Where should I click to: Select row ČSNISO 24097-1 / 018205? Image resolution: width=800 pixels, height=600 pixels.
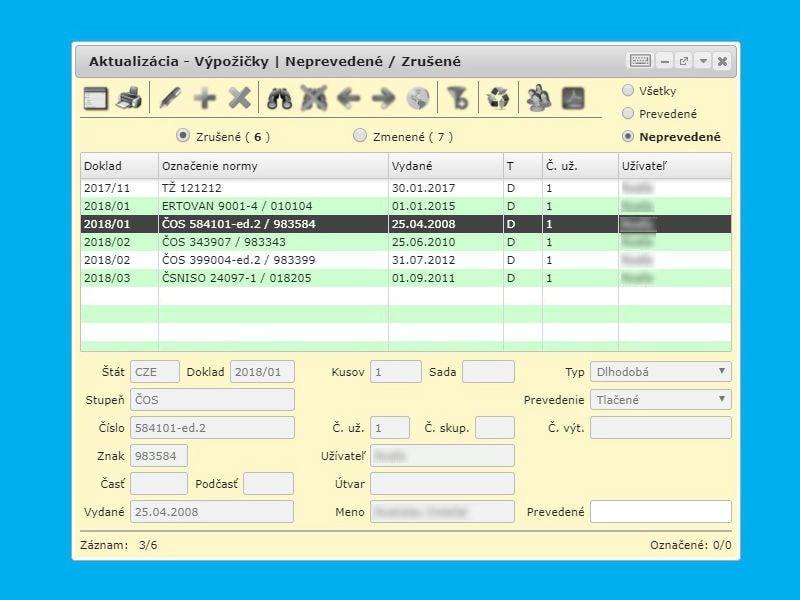coord(406,278)
